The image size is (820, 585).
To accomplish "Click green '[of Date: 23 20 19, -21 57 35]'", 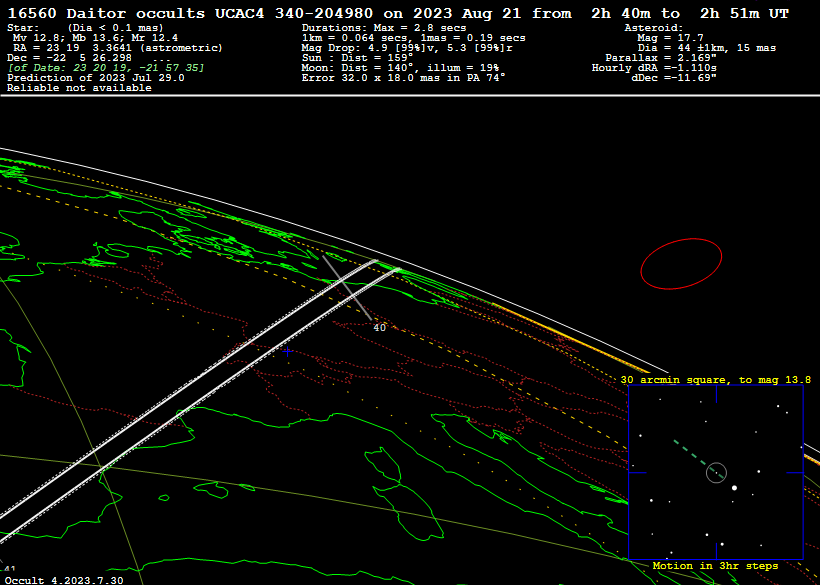I will coord(106,68).
